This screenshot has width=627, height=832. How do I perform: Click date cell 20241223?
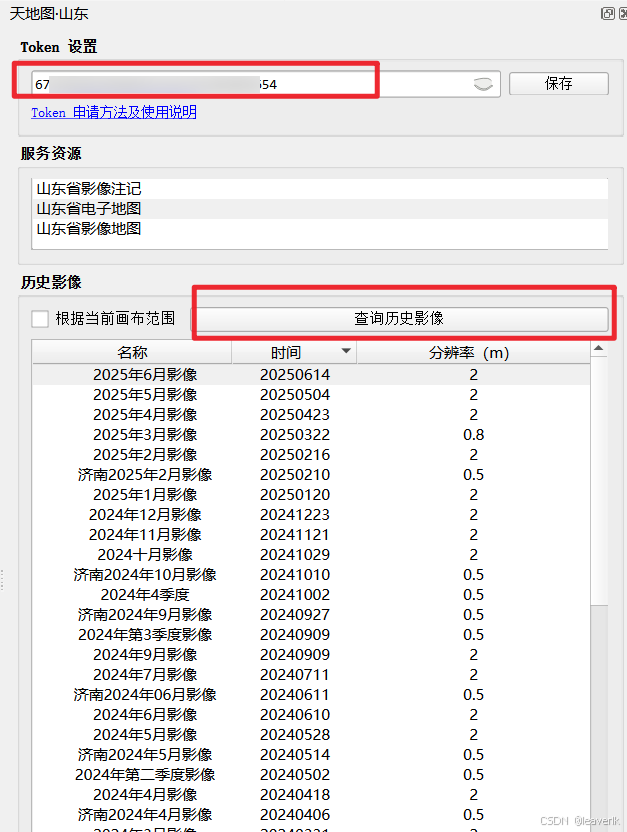click(295, 515)
